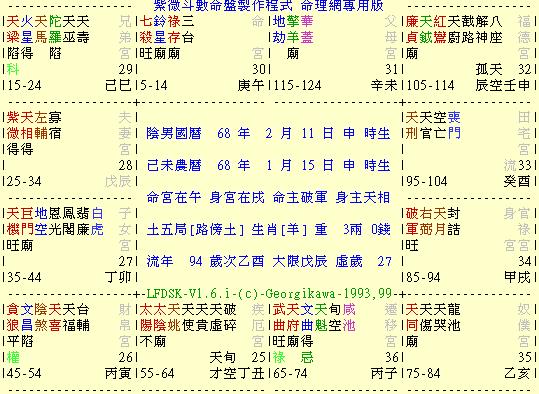The image size is (539, 394).
Task: Select the age range 75-84
Action: coord(423,373)
